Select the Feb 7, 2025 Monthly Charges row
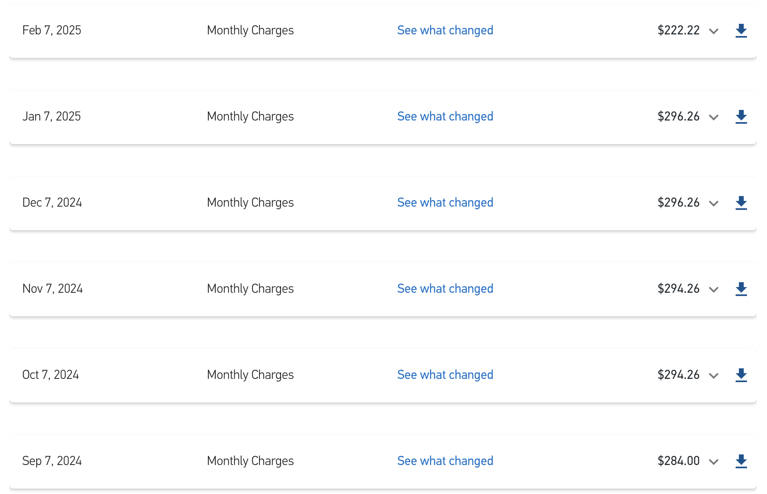This screenshot has width=767, height=494. [383, 30]
